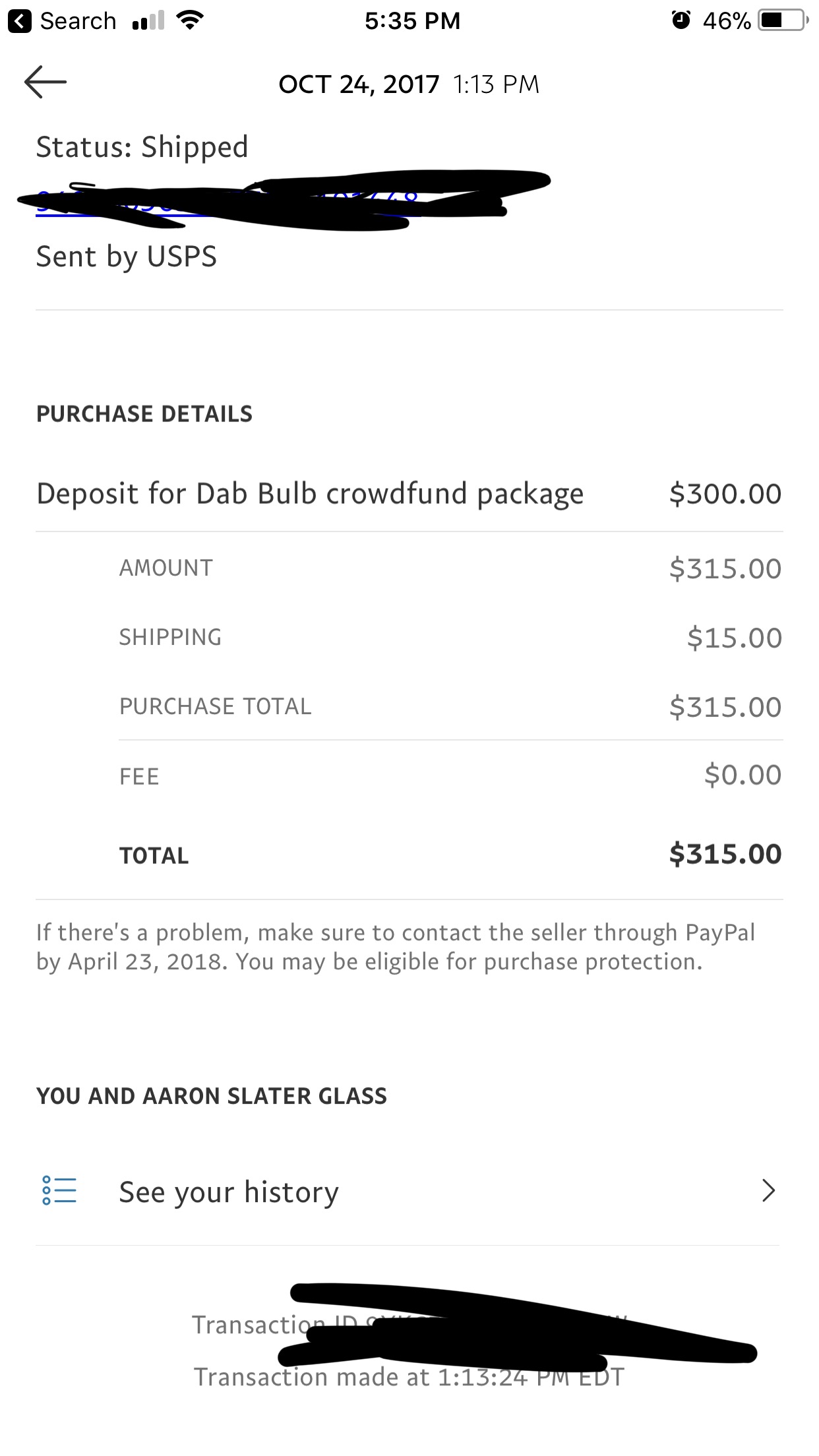Viewport: 819px width, 1456px height.
Task: Expand the See your history chevron
Action: click(x=768, y=1191)
